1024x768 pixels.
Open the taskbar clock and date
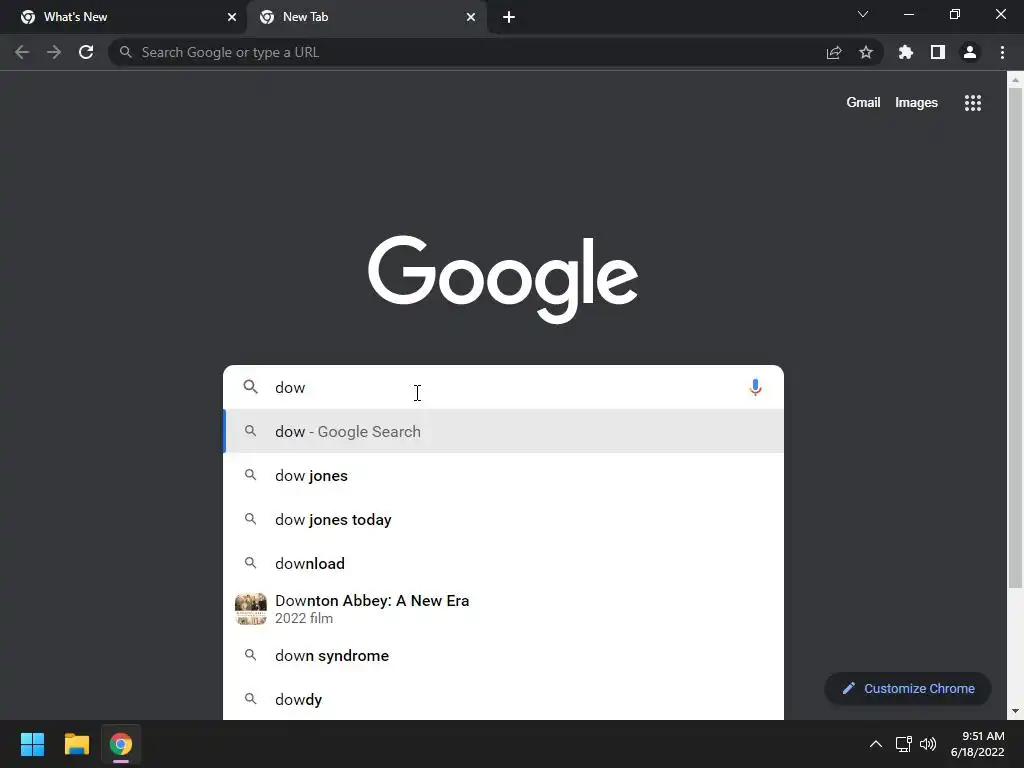tap(978, 744)
